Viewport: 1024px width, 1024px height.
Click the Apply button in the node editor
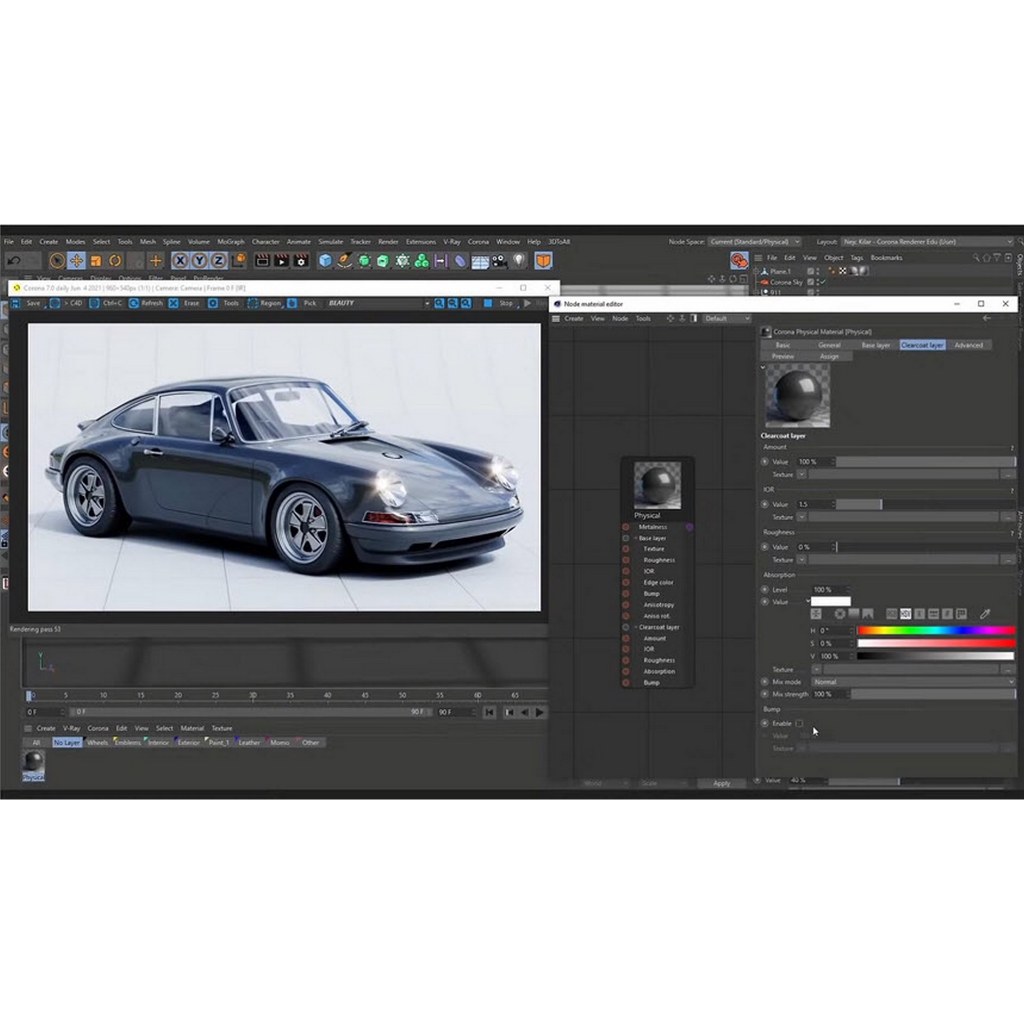[722, 784]
